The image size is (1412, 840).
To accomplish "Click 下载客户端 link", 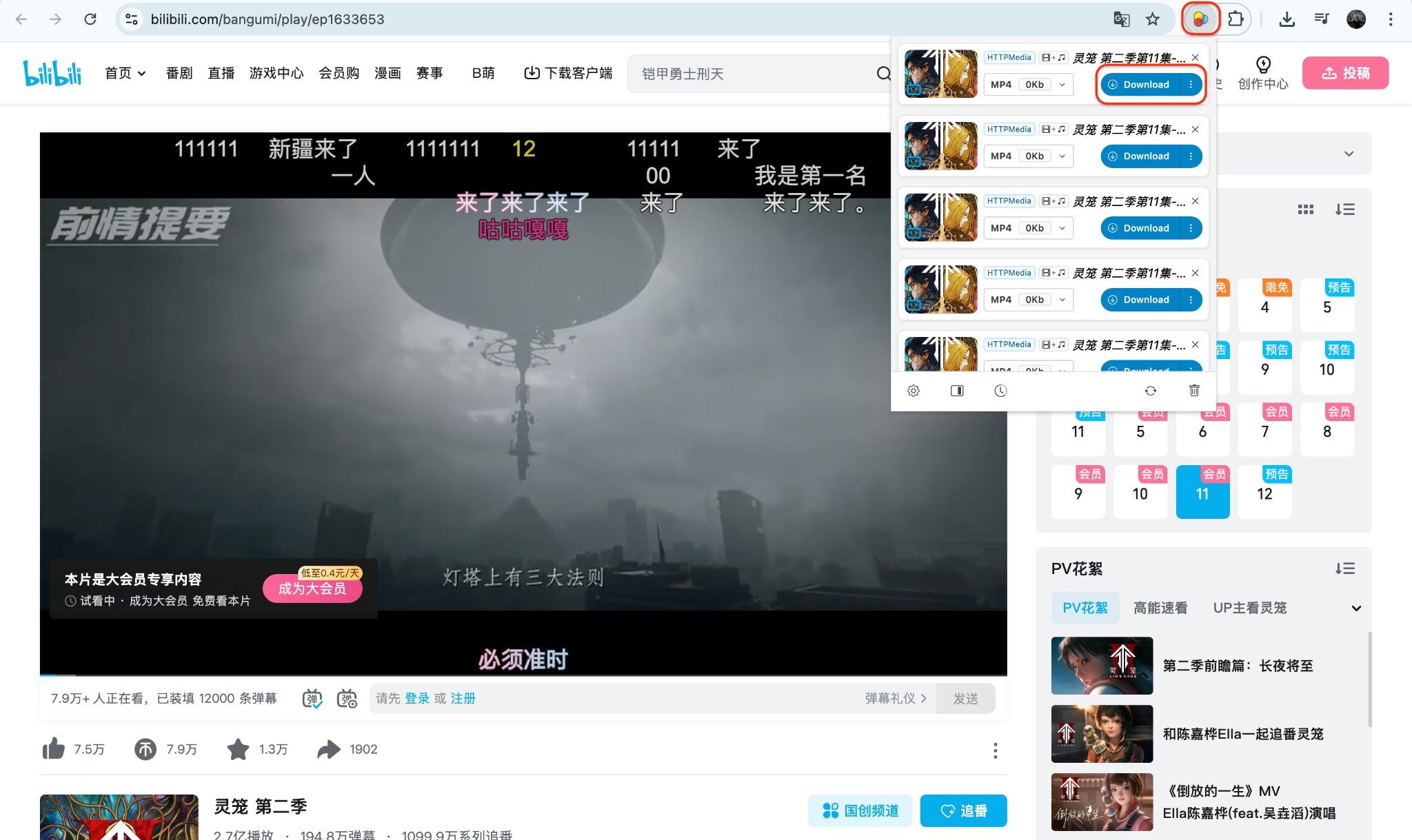I will click(568, 73).
